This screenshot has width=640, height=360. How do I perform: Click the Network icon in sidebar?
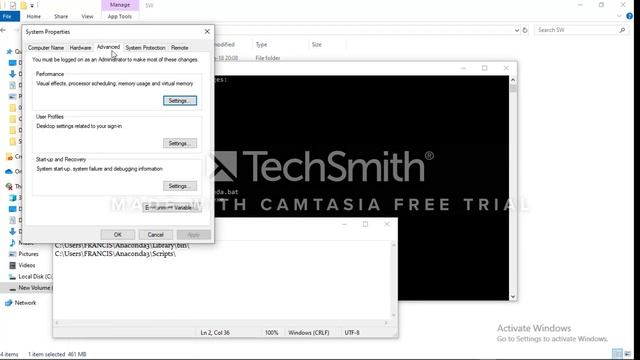(x=9, y=303)
